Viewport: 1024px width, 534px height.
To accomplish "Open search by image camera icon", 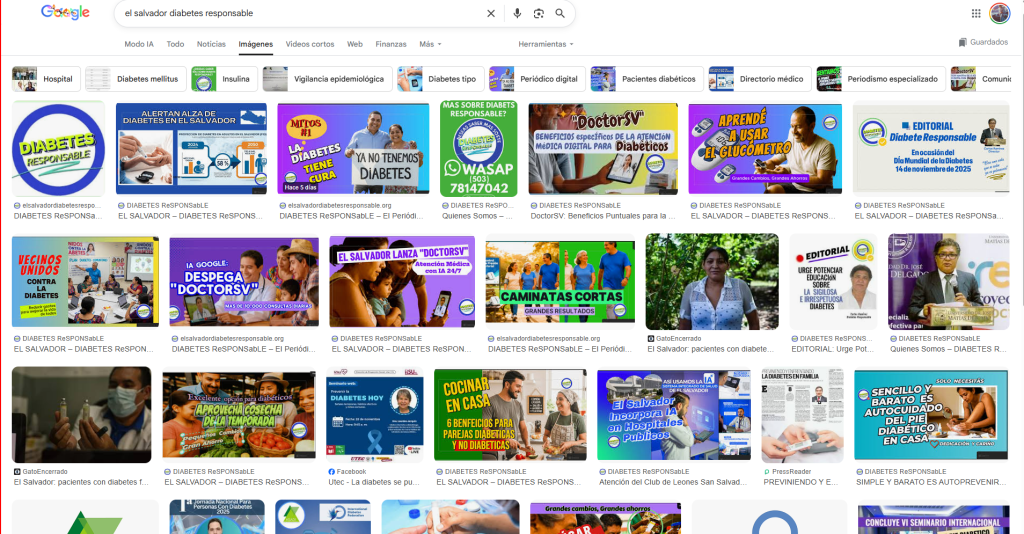I will pos(538,13).
